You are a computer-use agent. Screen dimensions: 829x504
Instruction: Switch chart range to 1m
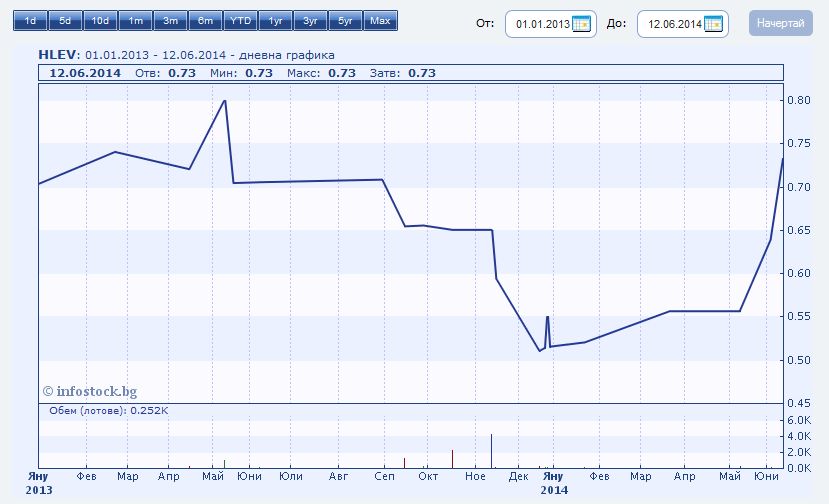point(135,21)
